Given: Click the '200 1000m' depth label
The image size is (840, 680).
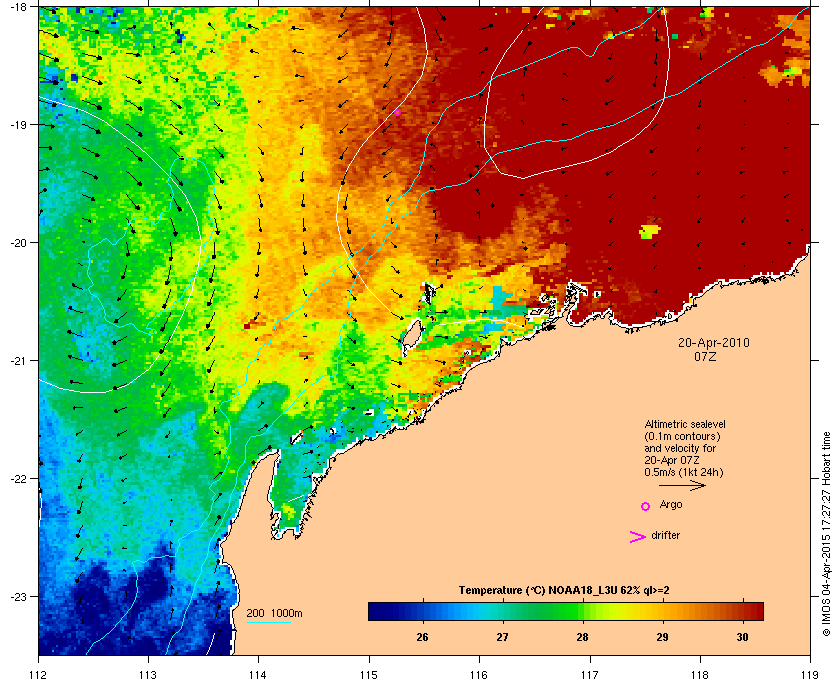Looking at the screenshot, I should click(x=274, y=613).
